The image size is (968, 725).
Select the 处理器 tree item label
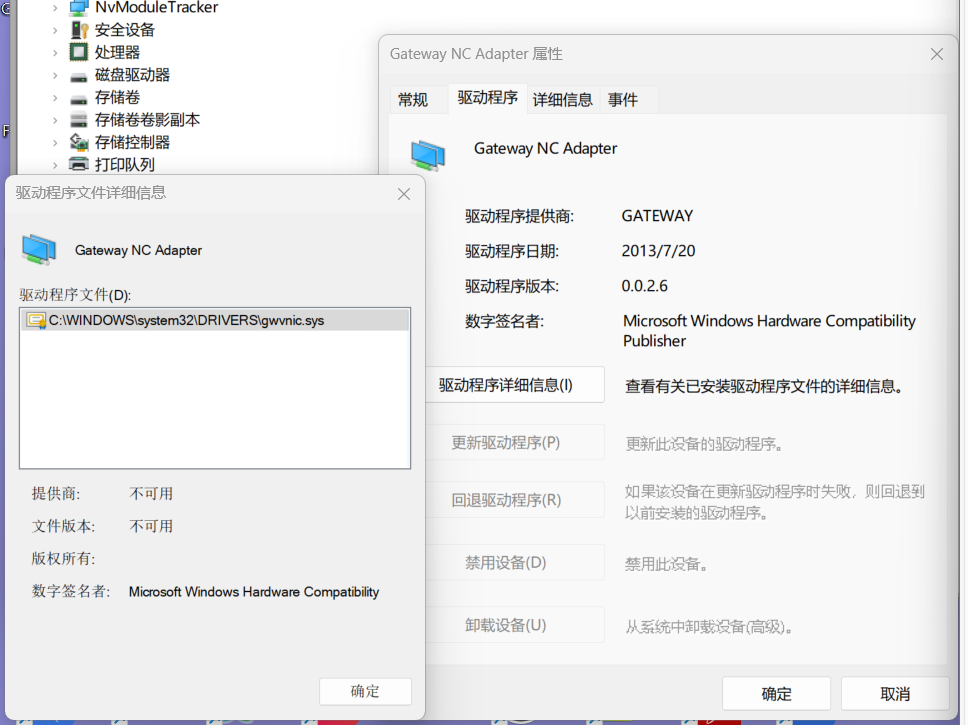coord(117,52)
